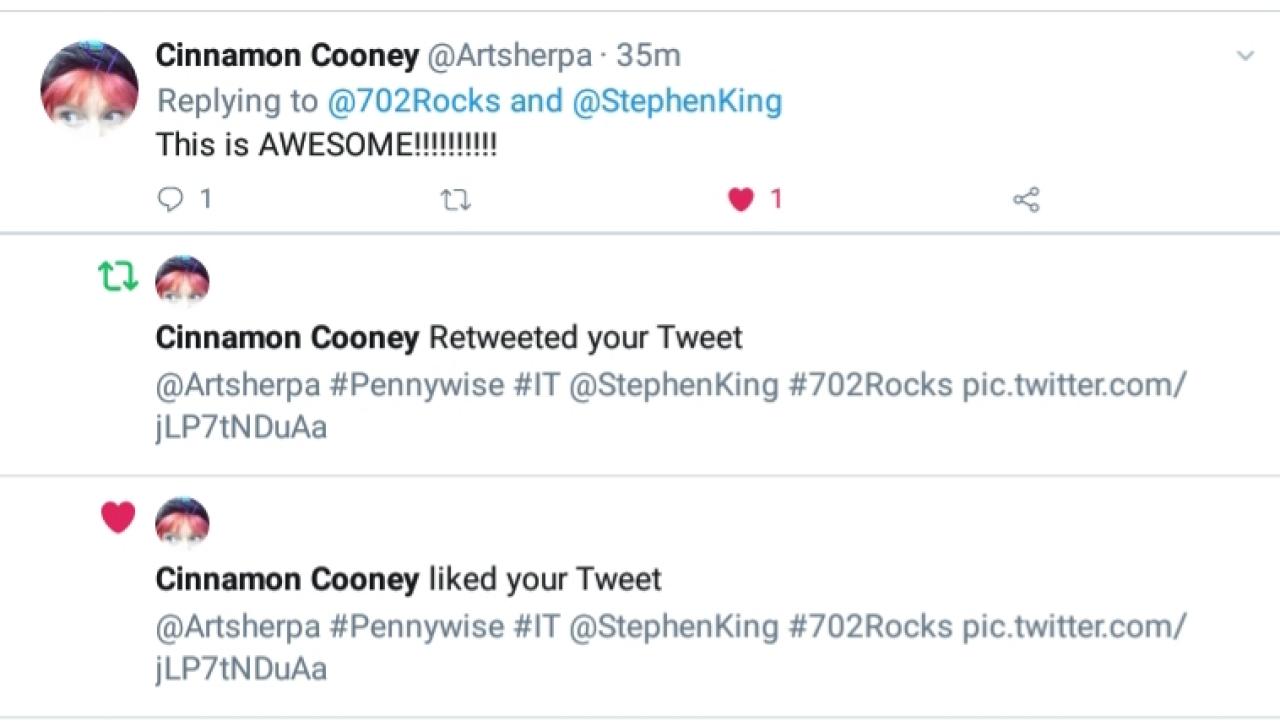Open the @702Rocks mention link

click(x=413, y=101)
